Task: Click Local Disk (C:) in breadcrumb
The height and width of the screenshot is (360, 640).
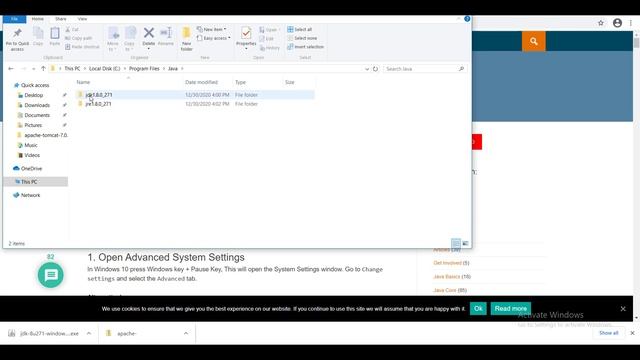Action: click(104, 69)
